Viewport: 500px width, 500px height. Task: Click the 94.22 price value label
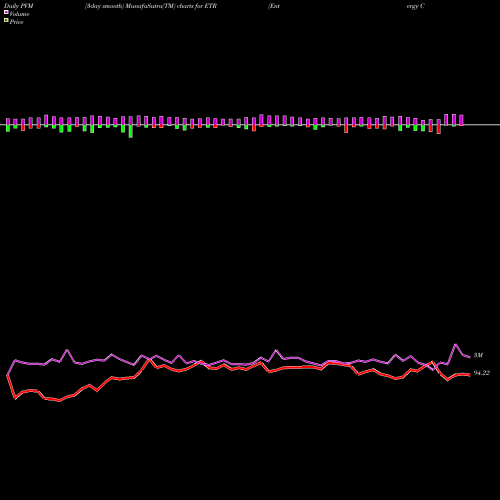[x=481, y=373]
